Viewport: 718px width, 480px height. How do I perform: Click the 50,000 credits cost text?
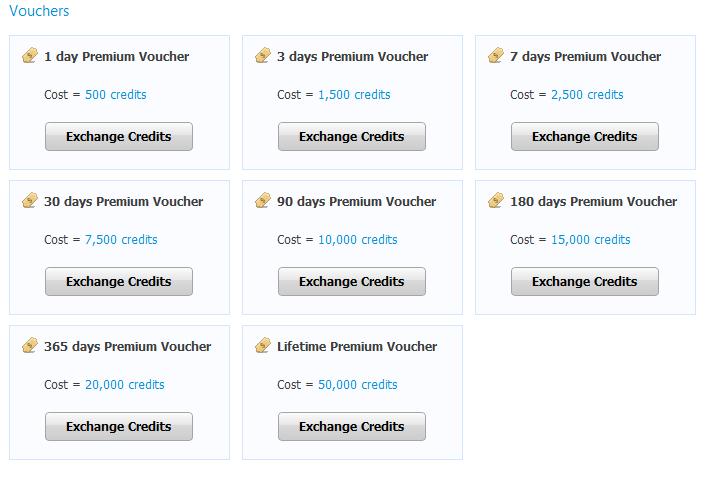tap(358, 385)
